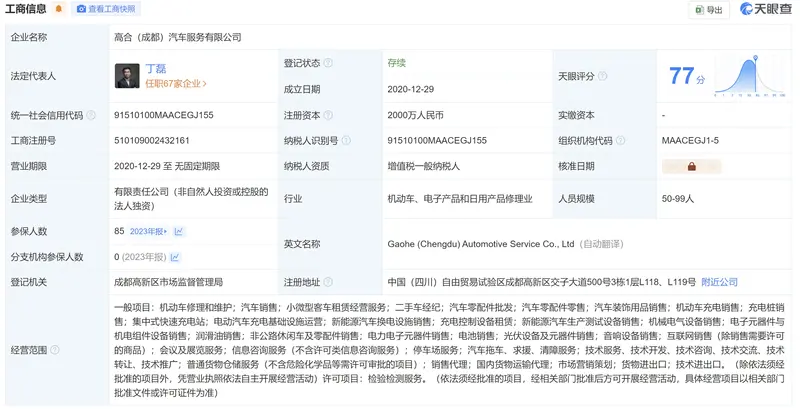
Task: Click the orange bell alert icon
Action: (59, 9)
